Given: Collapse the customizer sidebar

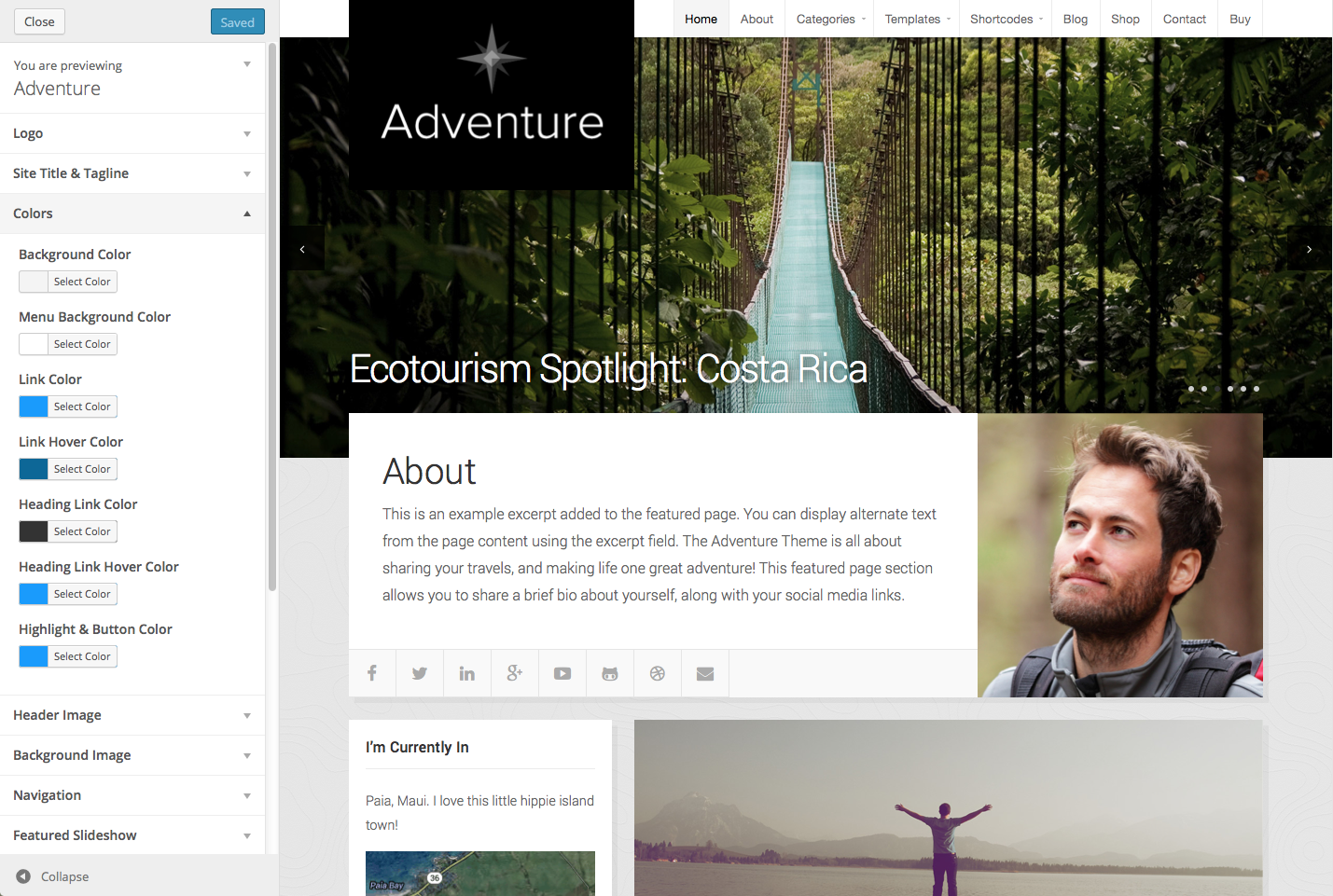Looking at the screenshot, I should [x=52, y=876].
